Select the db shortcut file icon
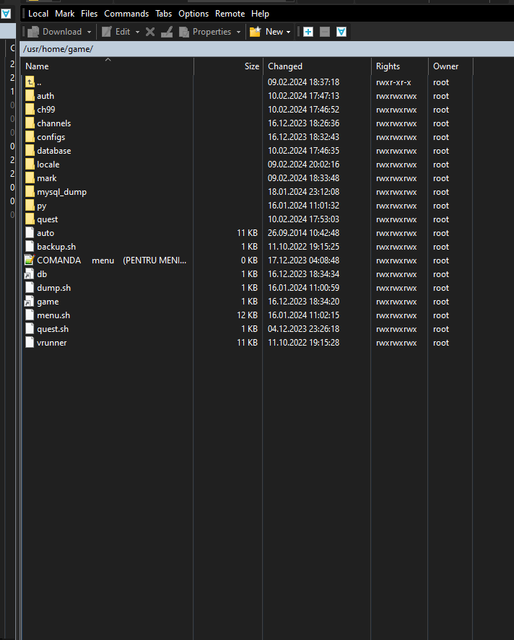Viewport: 514px width, 640px height. click(30, 274)
